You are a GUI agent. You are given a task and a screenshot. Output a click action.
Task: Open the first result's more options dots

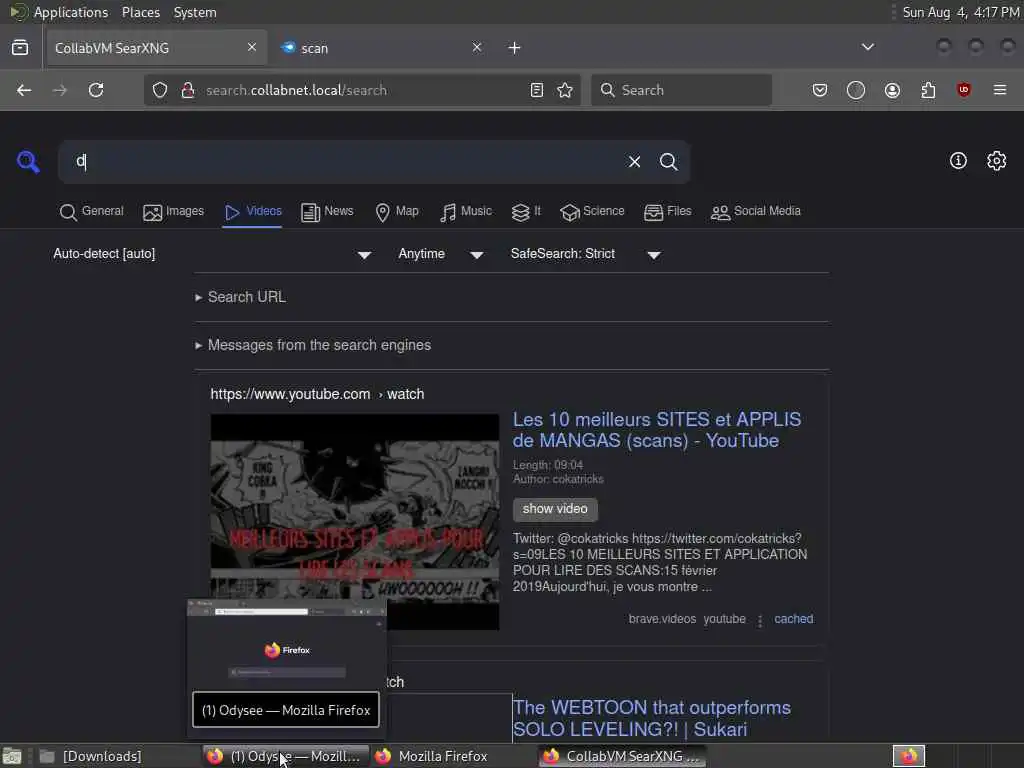click(x=760, y=620)
